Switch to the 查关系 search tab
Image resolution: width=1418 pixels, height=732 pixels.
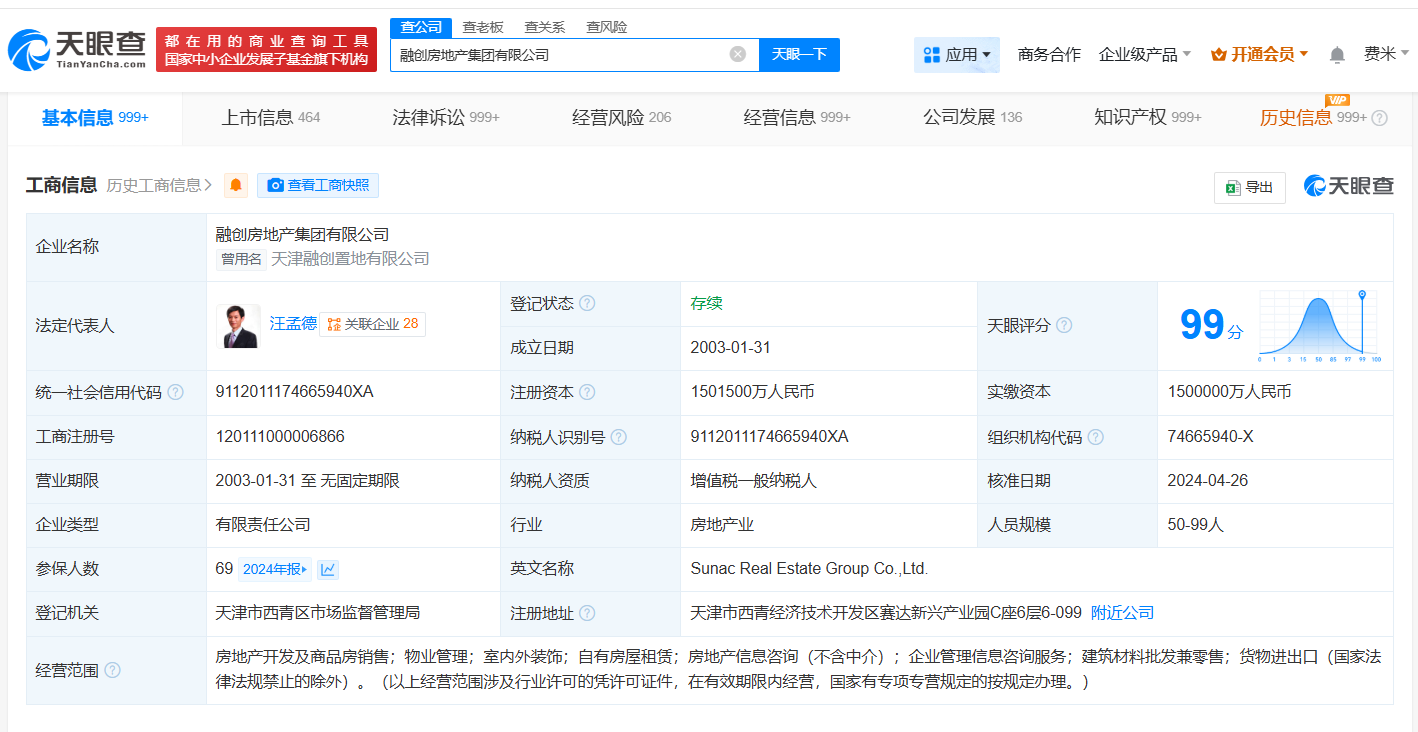tap(545, 27)
